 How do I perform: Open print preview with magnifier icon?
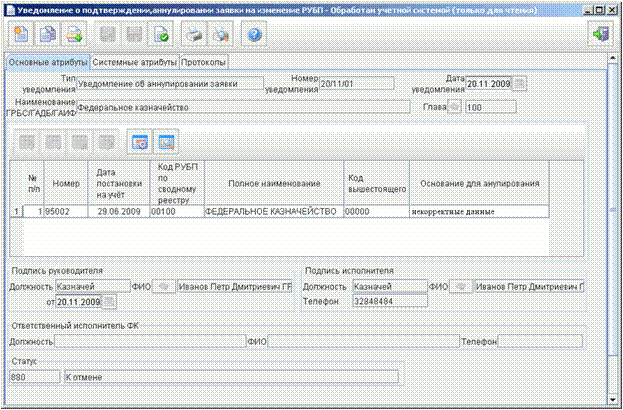(x=221, y=34)
